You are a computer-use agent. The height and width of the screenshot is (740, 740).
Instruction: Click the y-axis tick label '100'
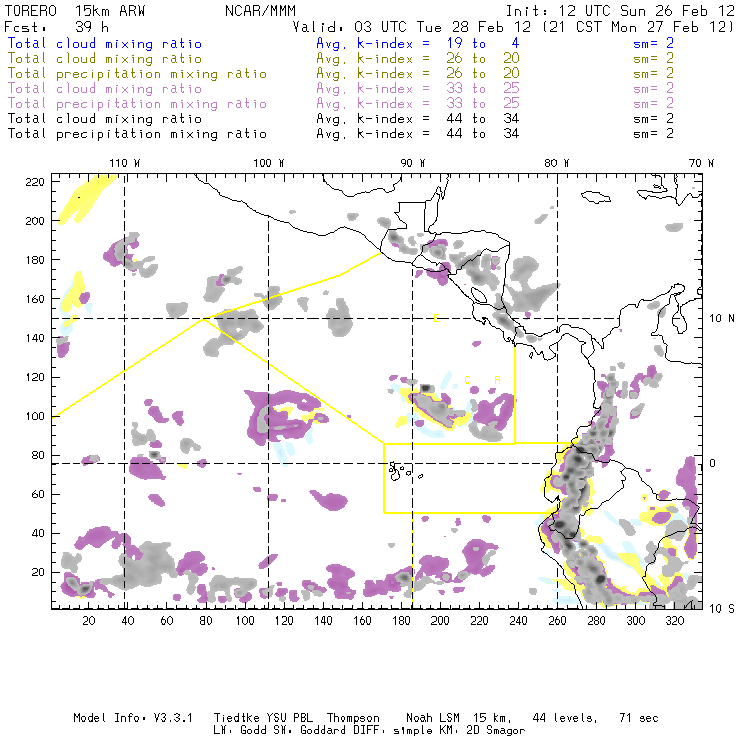tap(35, 416)
